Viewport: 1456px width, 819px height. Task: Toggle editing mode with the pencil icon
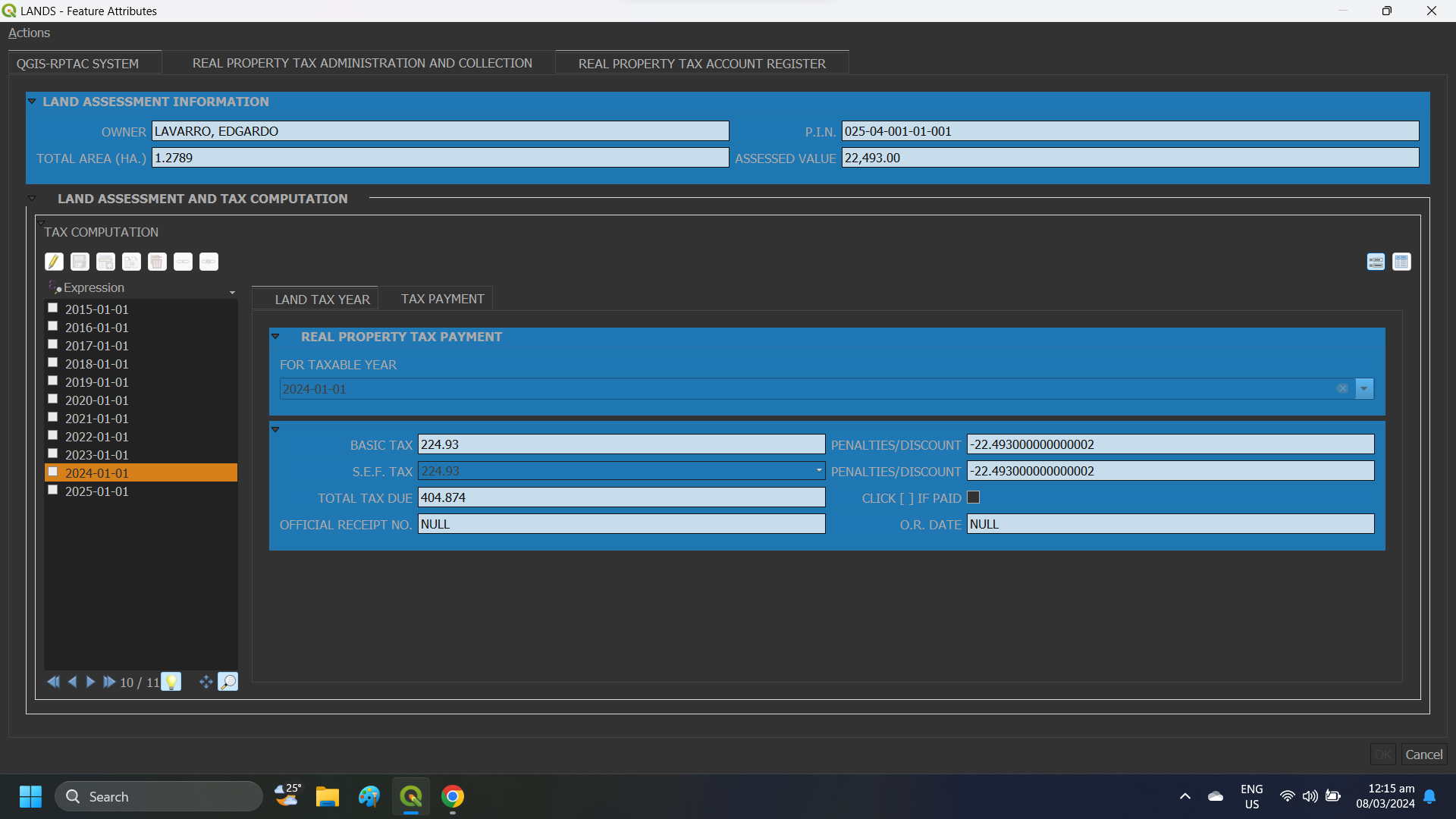pyautogui.click(x=54, y=262)
